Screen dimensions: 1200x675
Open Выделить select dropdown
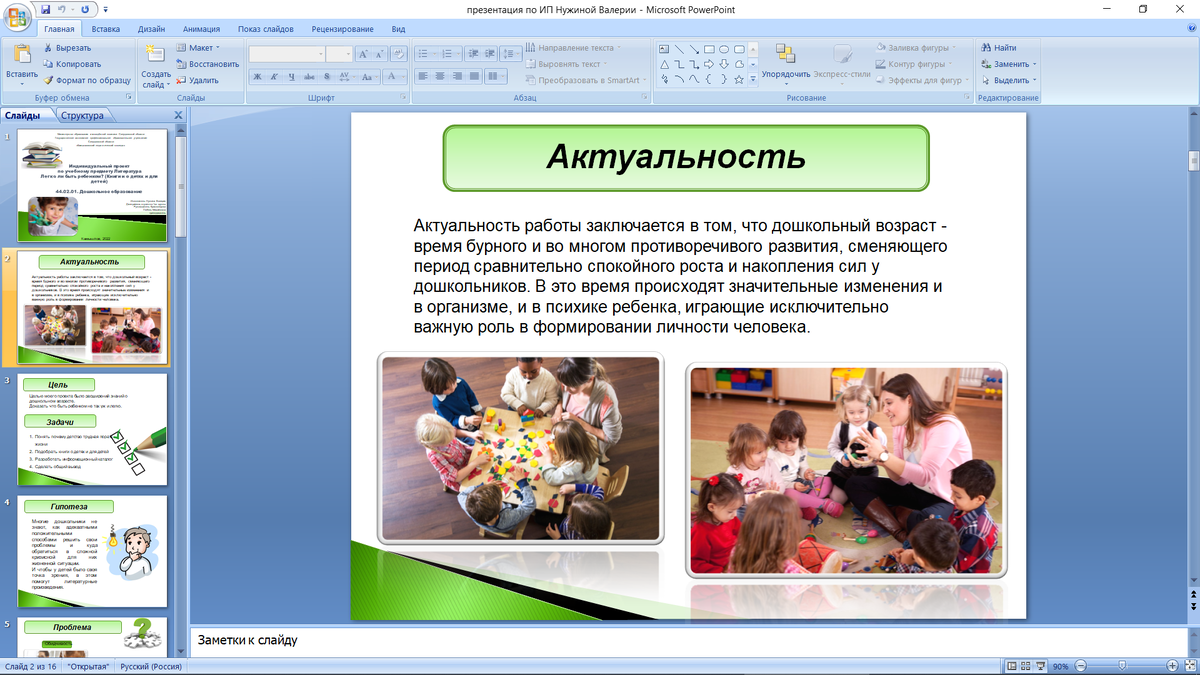[1008, 80]
